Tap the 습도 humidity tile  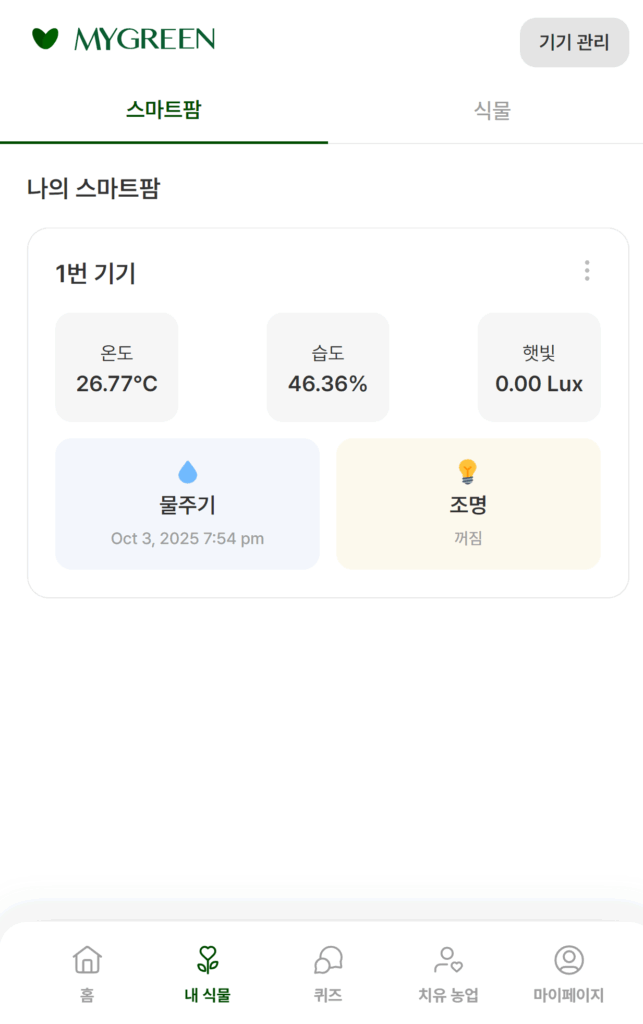point(328,368)
